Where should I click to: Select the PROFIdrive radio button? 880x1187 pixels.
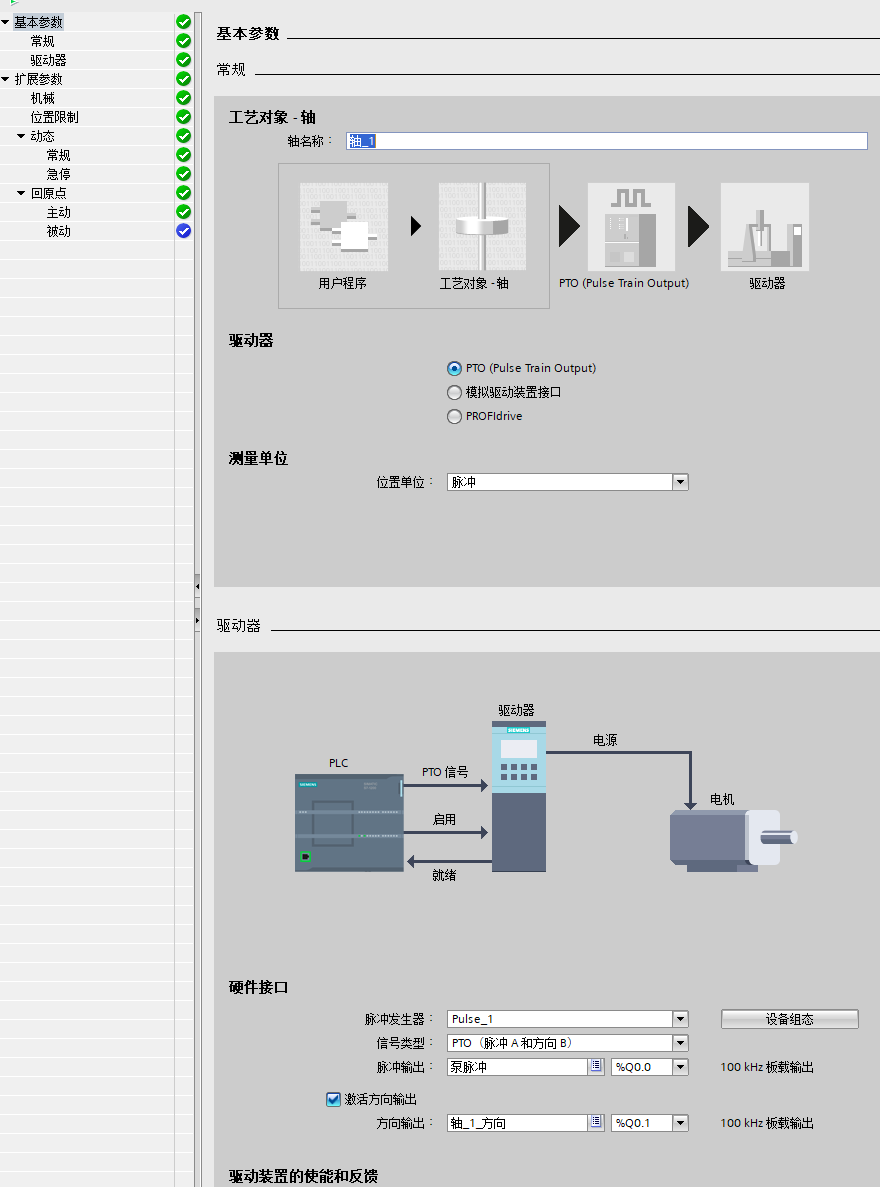point(454,416)
